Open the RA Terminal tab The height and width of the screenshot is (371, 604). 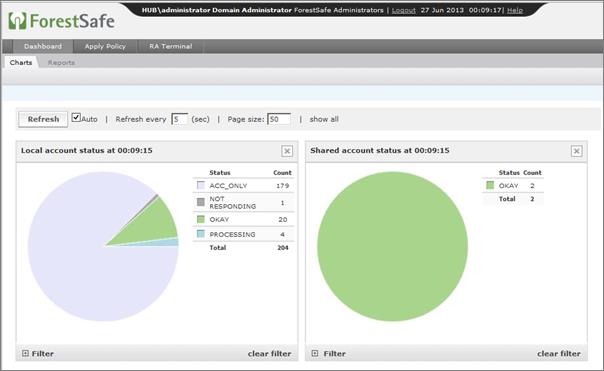tap(171, 46)
